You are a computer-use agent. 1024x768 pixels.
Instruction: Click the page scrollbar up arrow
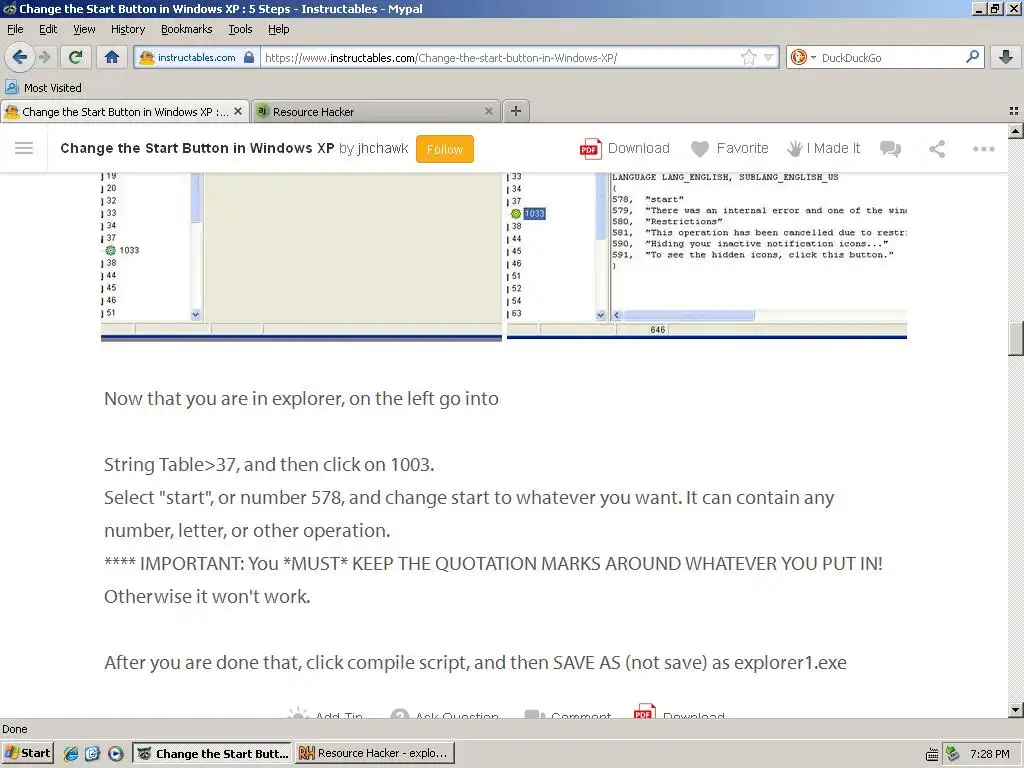point(1016,131)
